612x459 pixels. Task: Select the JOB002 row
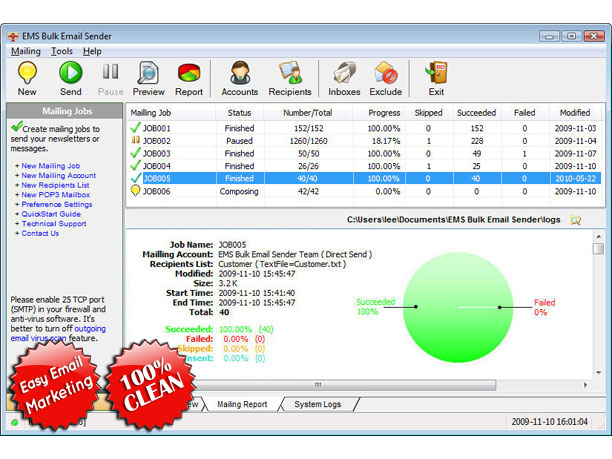tap(365, 141)
